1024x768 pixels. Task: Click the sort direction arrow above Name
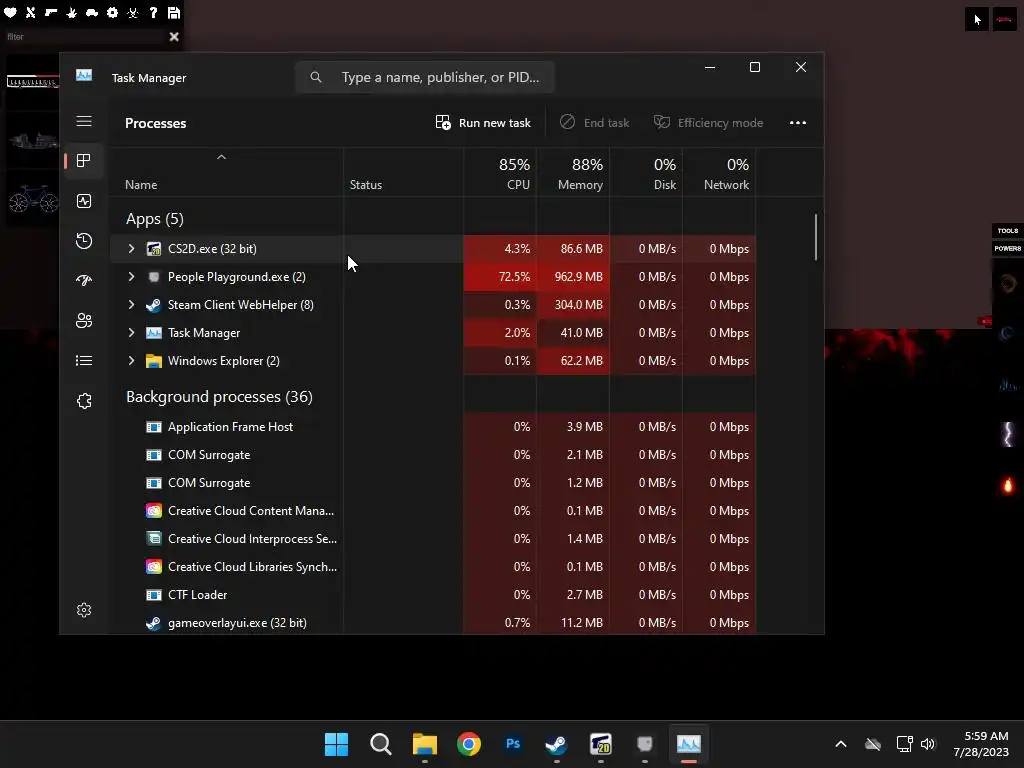click(x=221, y=157)
